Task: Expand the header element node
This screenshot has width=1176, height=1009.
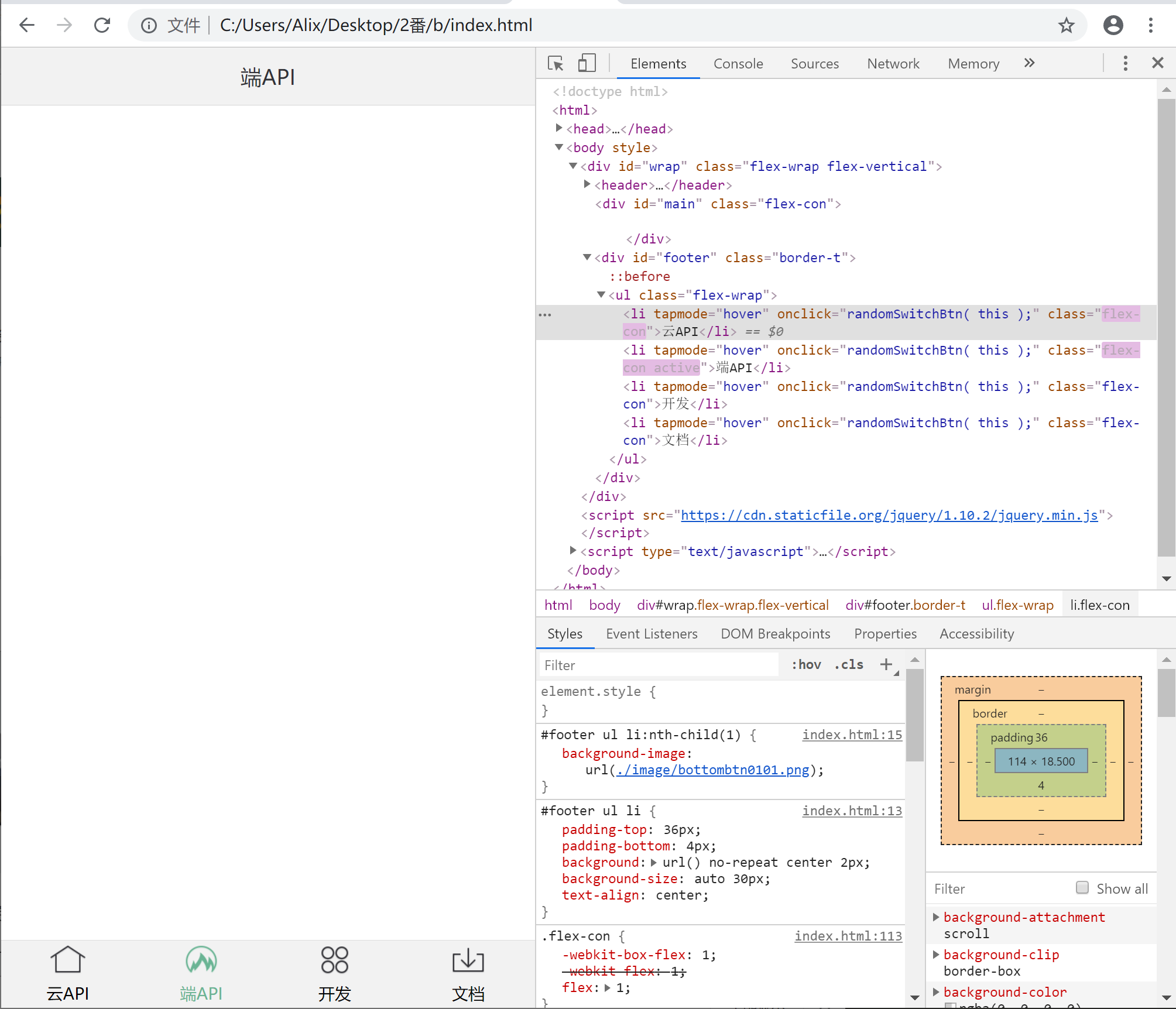Action: click(x=587, y=184)
